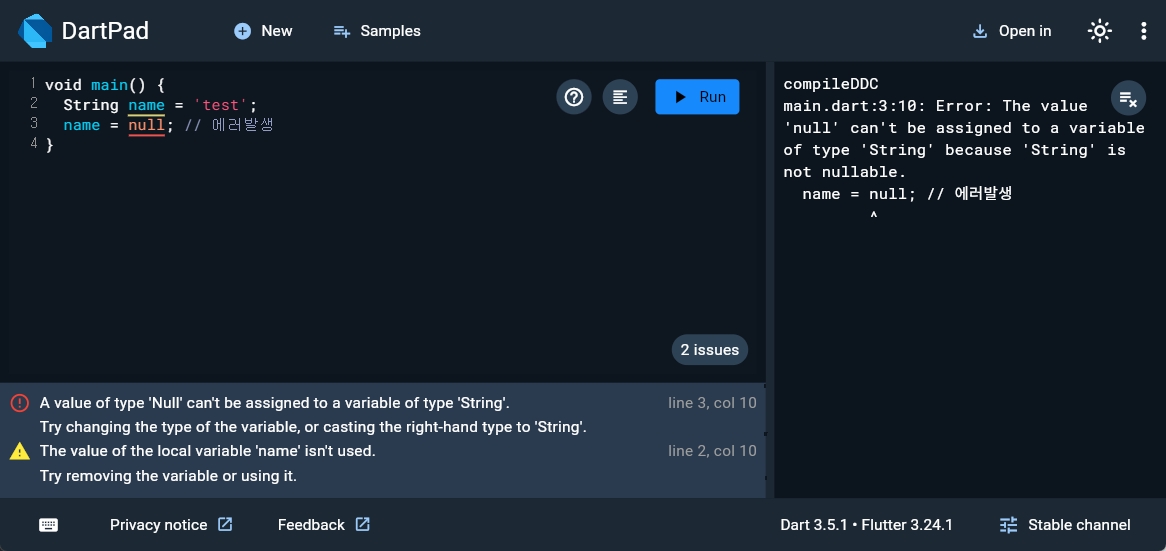The image size is (1166, 551).
Task: Click 'Try removing the variable or using it.' hint
Action: [168, 476]
